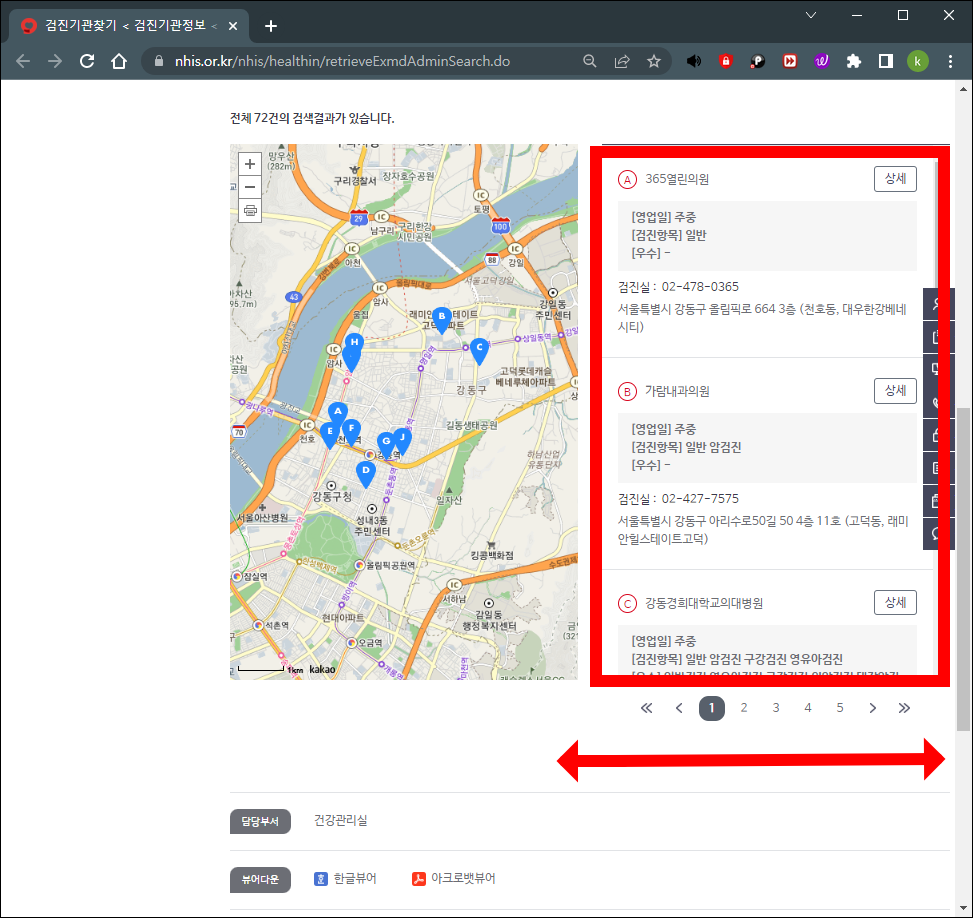
Task: Zoom in on the map
Action: [x=249, y=164]
